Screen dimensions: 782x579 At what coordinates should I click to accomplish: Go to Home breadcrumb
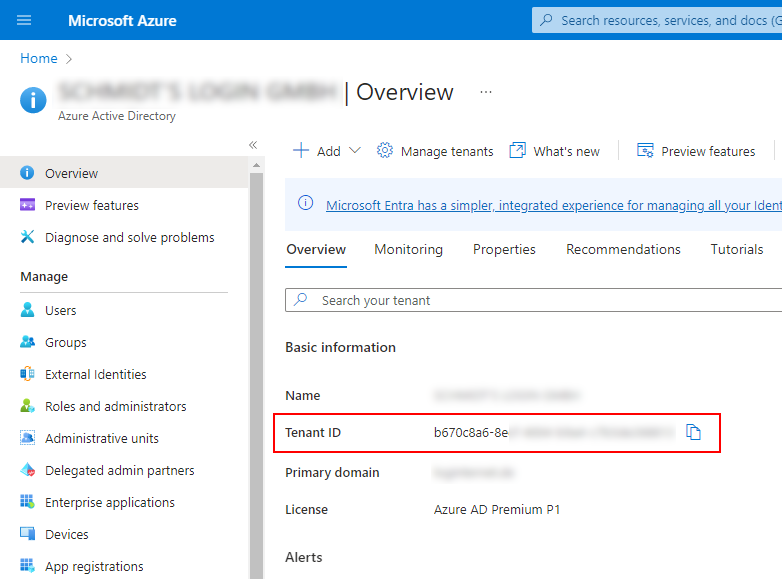(39, 58)
